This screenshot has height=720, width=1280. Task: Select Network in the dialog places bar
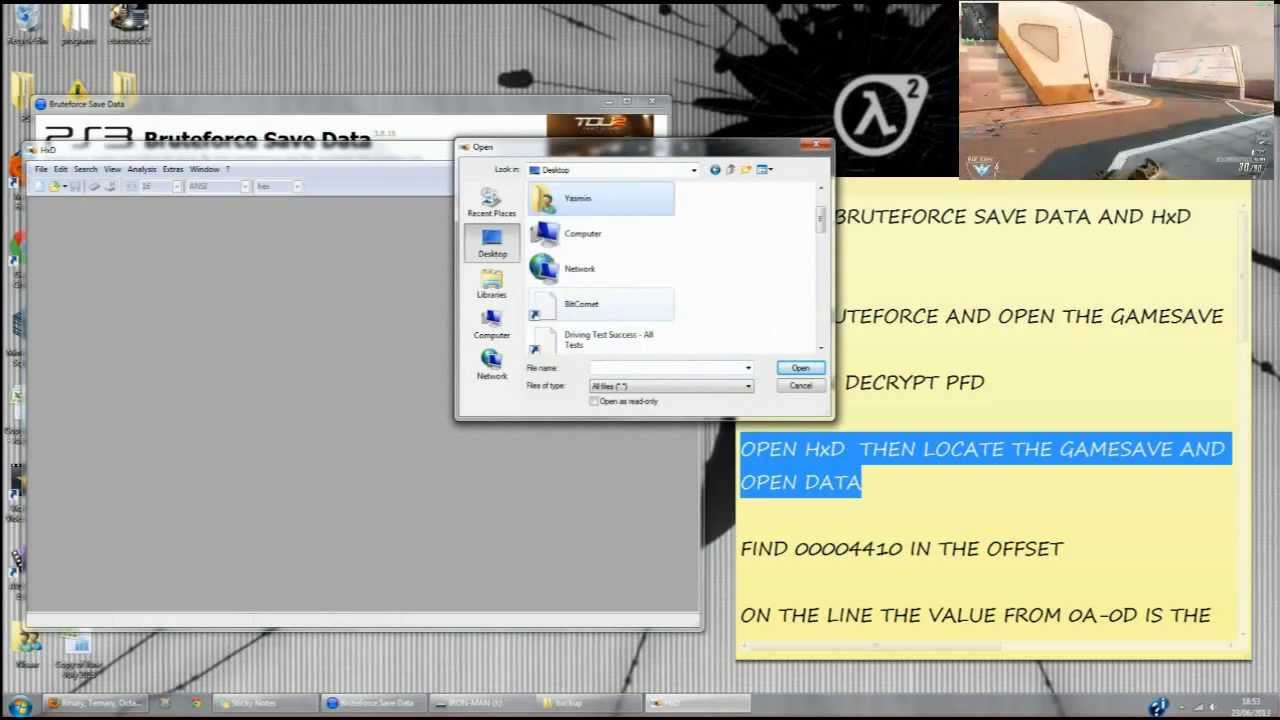pyautogui.click(x=491, y=365)
